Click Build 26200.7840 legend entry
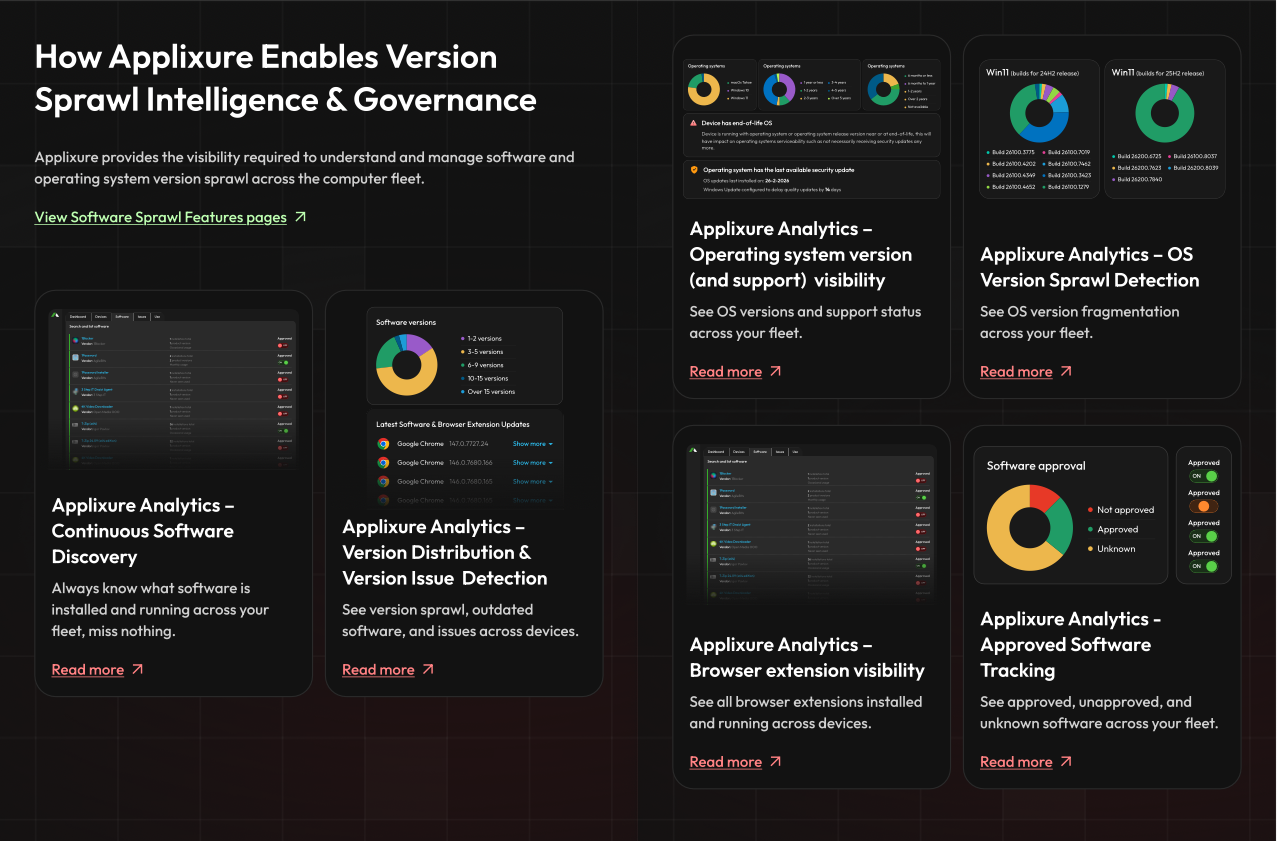Image resolution: width=1277 pixels, height=841 pixels. (x=1137, y=179)
